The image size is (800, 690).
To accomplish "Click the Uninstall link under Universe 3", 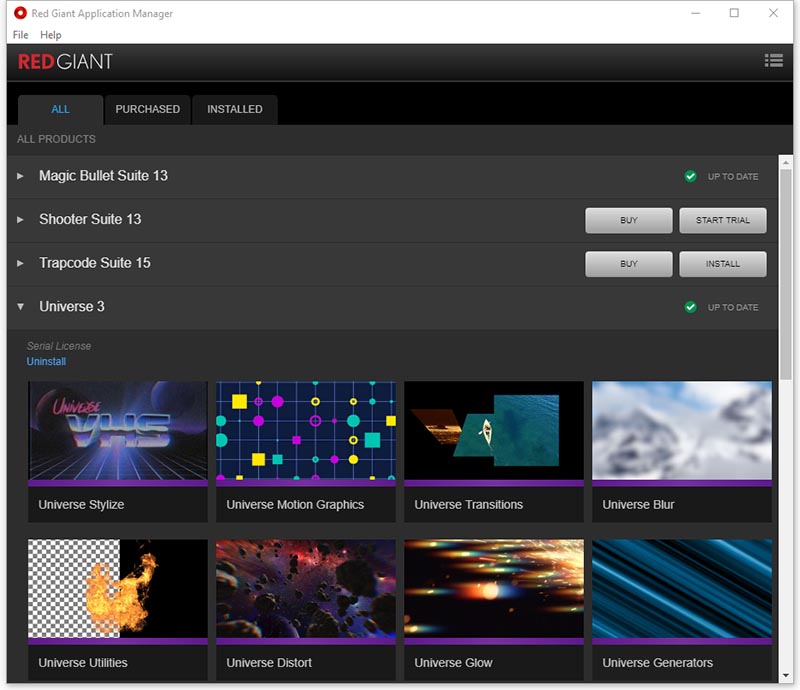I will tap(46, 361).
